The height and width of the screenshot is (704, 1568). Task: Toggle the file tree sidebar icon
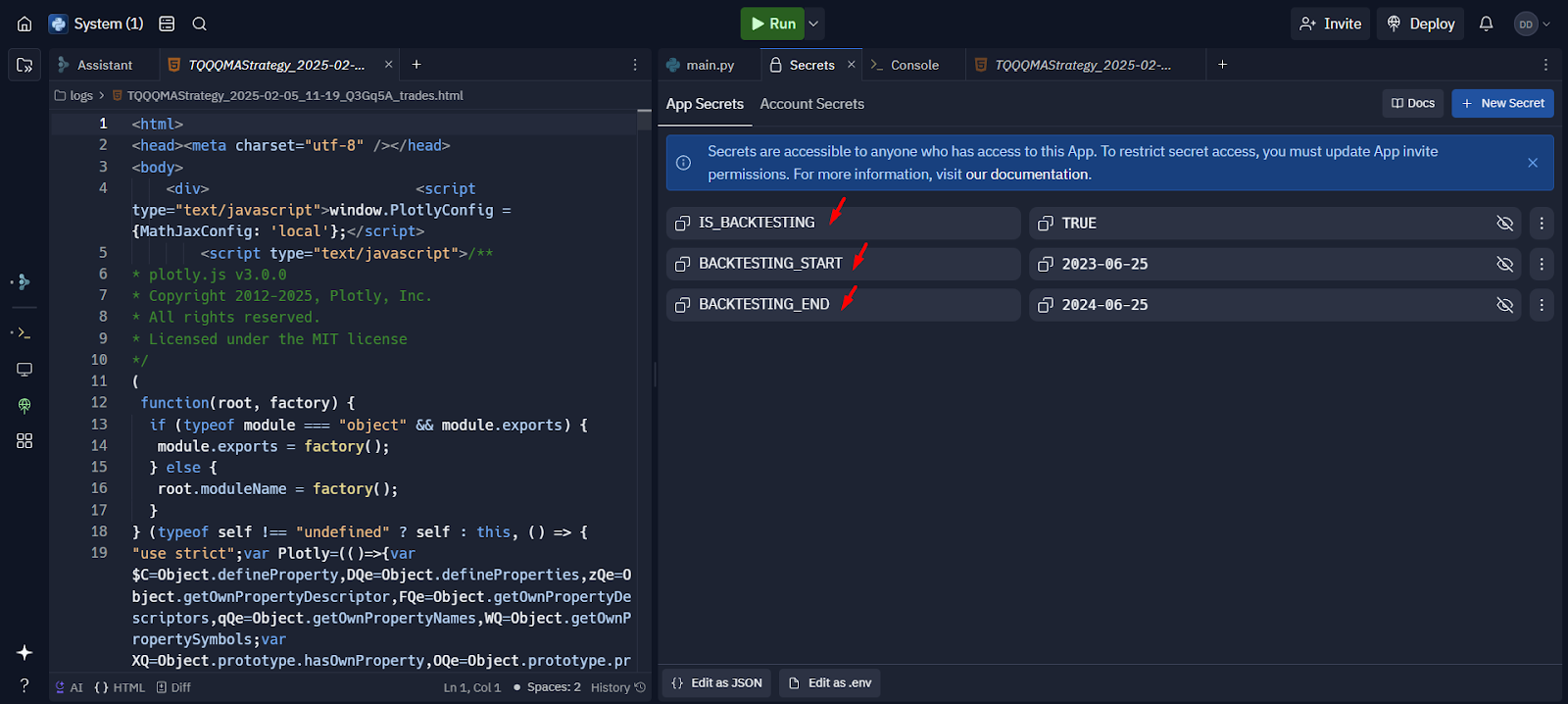(24, 65)
